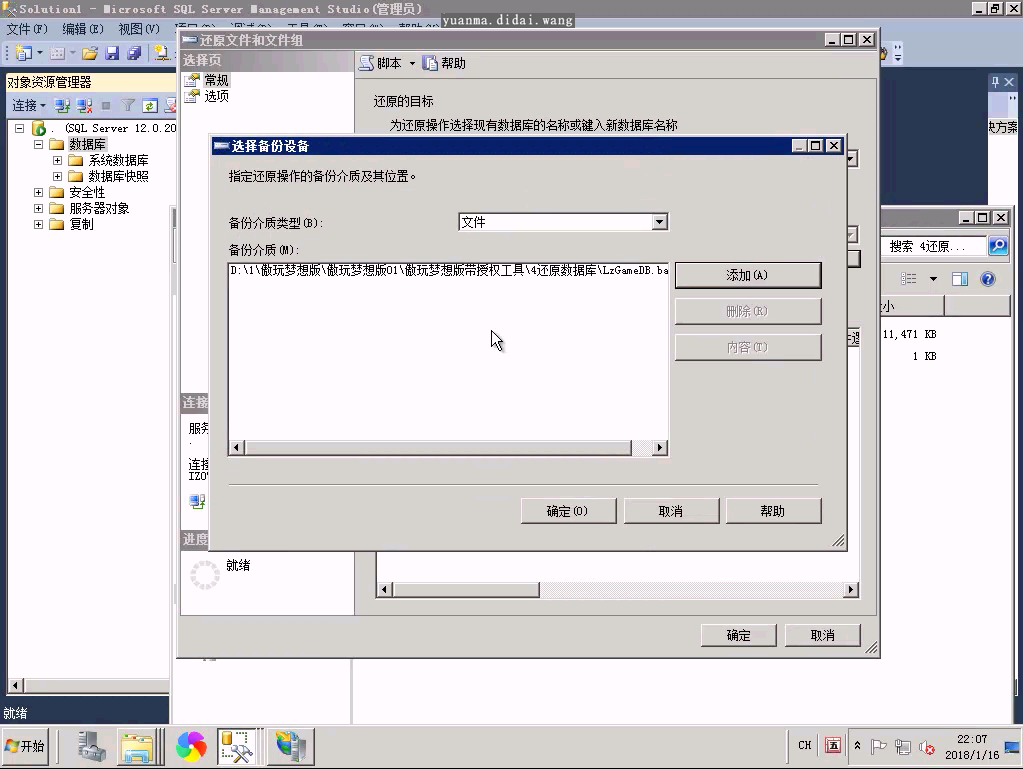This screenshot has height=769, width=1023.
Task: Open the 视图 menu
Action: [x=139, y=29]
